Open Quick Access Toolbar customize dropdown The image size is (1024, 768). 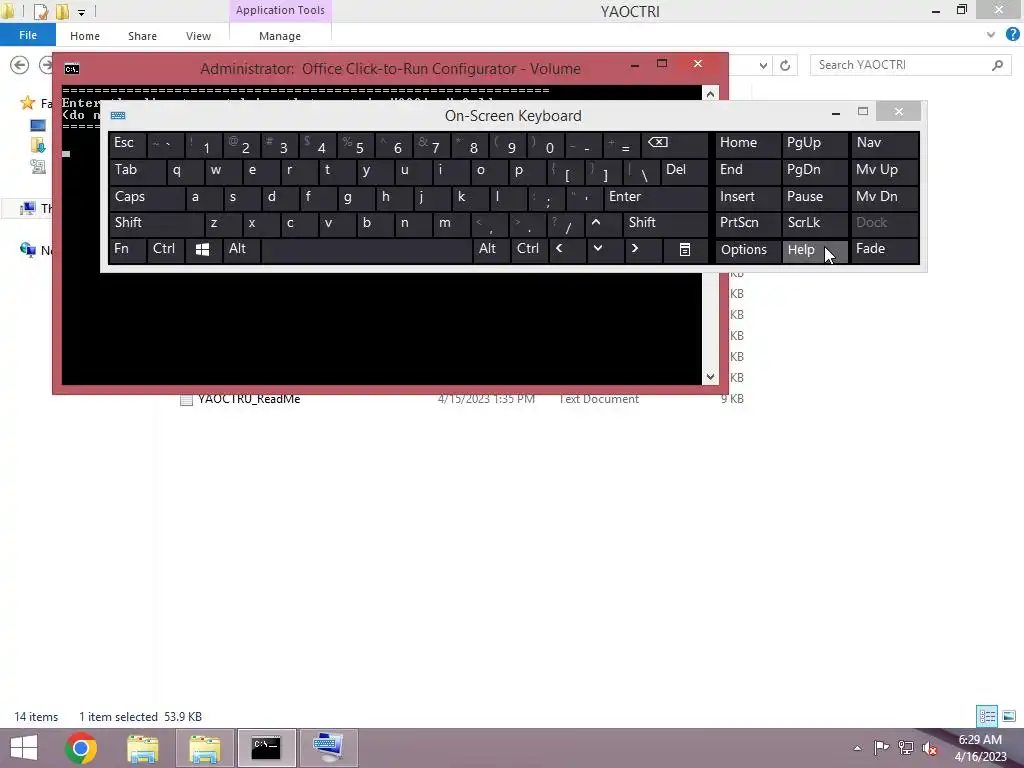[82, 12]
